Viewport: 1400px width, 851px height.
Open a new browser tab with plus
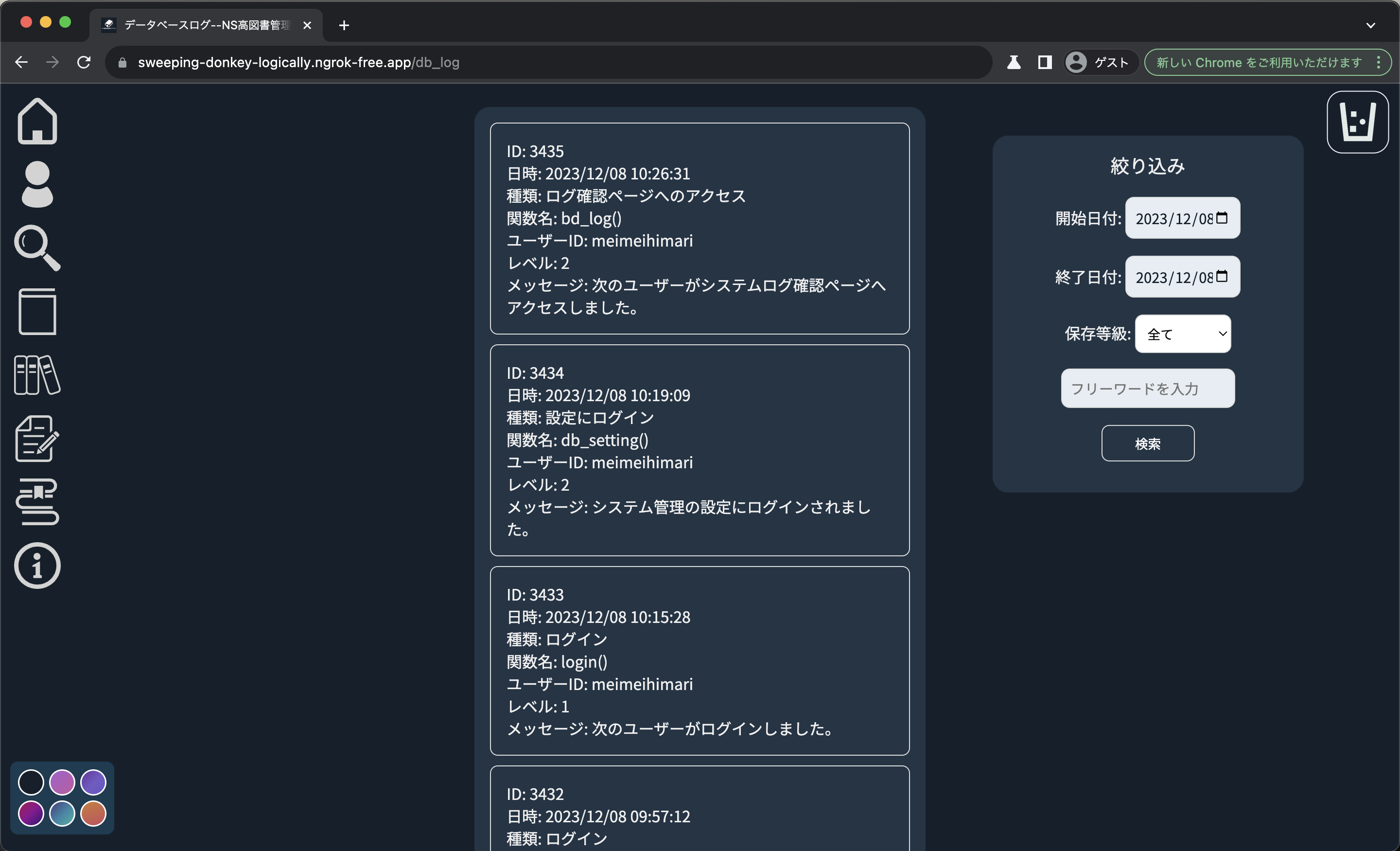click(344, 25)
